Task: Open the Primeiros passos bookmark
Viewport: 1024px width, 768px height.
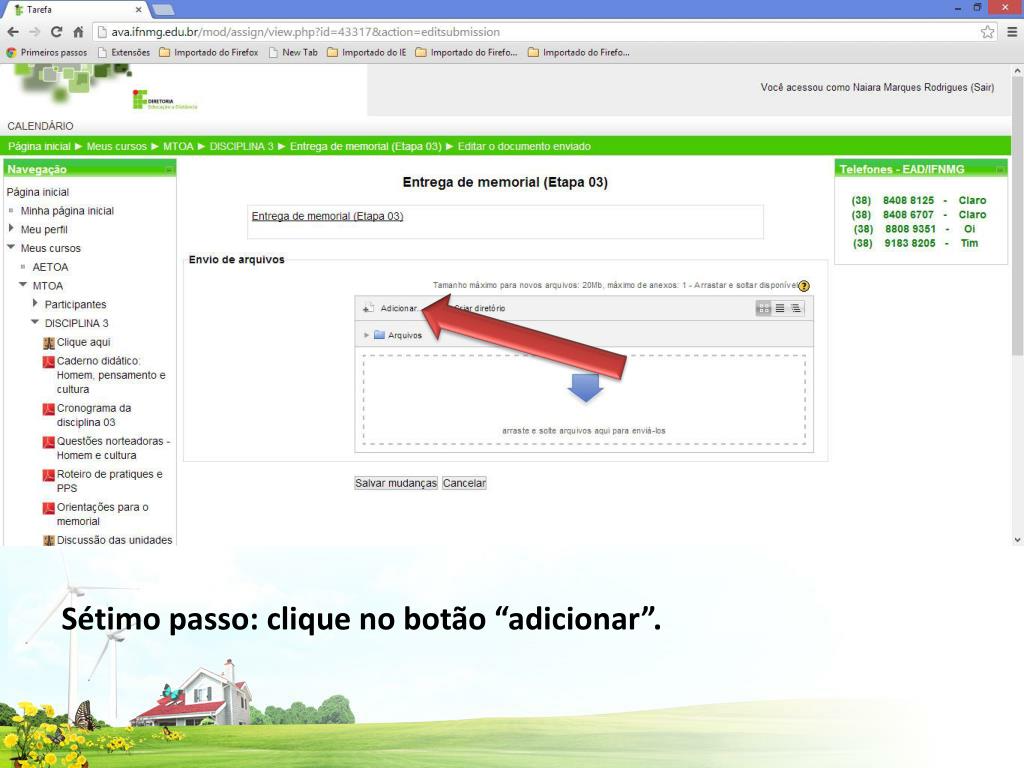Action: (46, 52)
